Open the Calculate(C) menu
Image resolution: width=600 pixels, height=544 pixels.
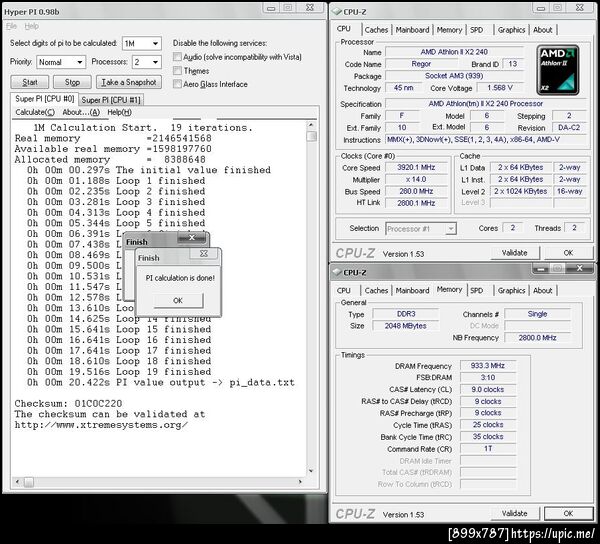point(35,112)
